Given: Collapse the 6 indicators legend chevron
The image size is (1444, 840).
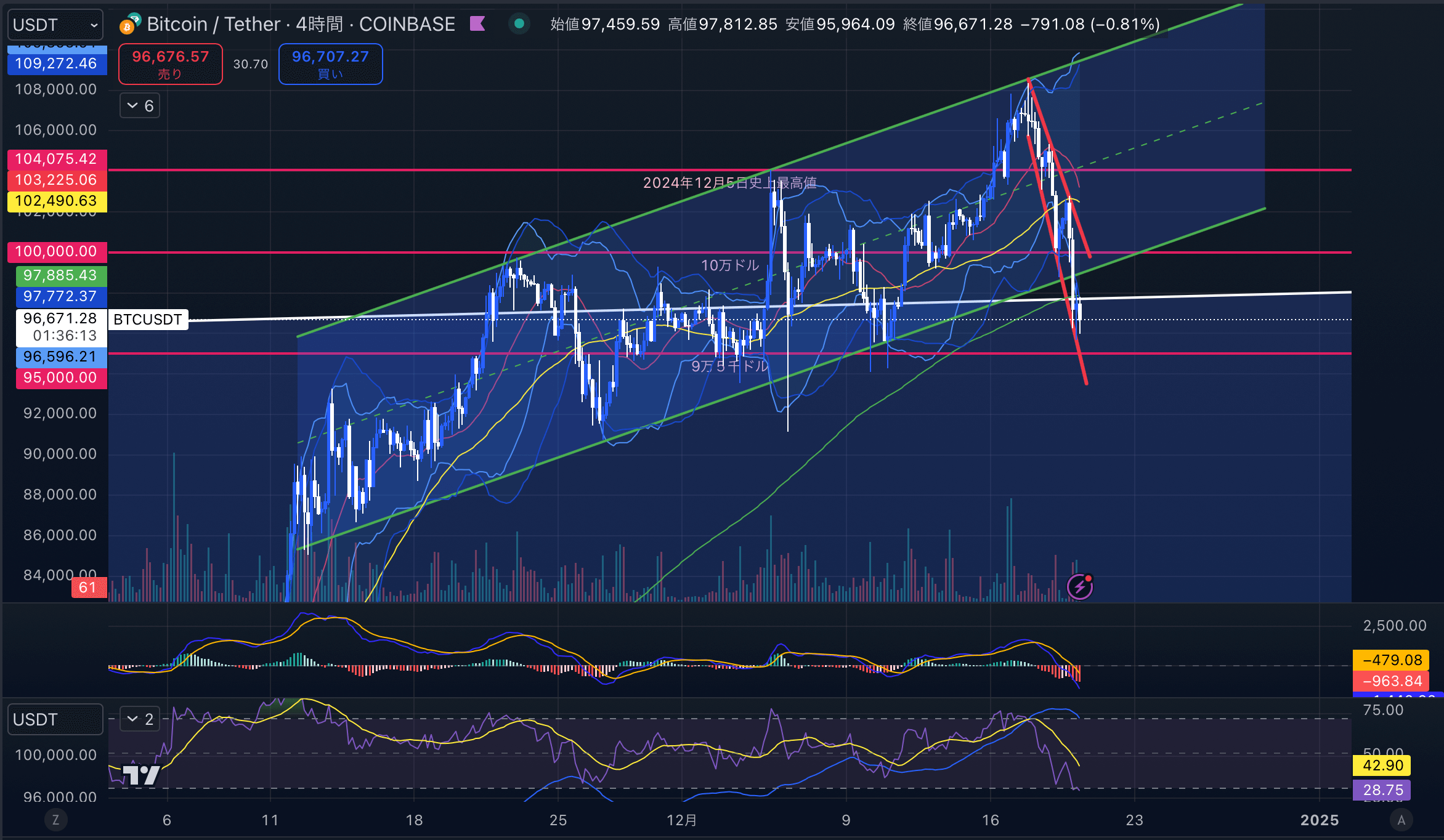Looking at the screenshot, I should [x=140, y=106].
